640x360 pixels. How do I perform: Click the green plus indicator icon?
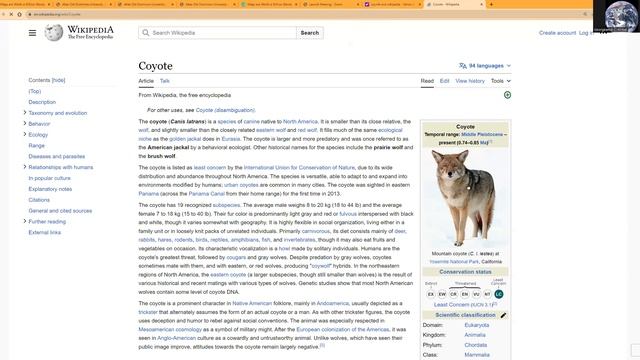507,95
